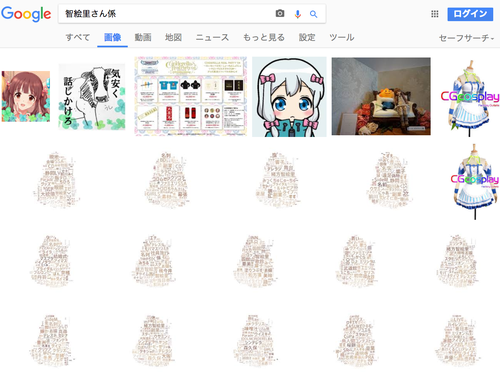Expand the もっと見る menu
Screen dimensions: 500x372
click(x=264, y=37)
